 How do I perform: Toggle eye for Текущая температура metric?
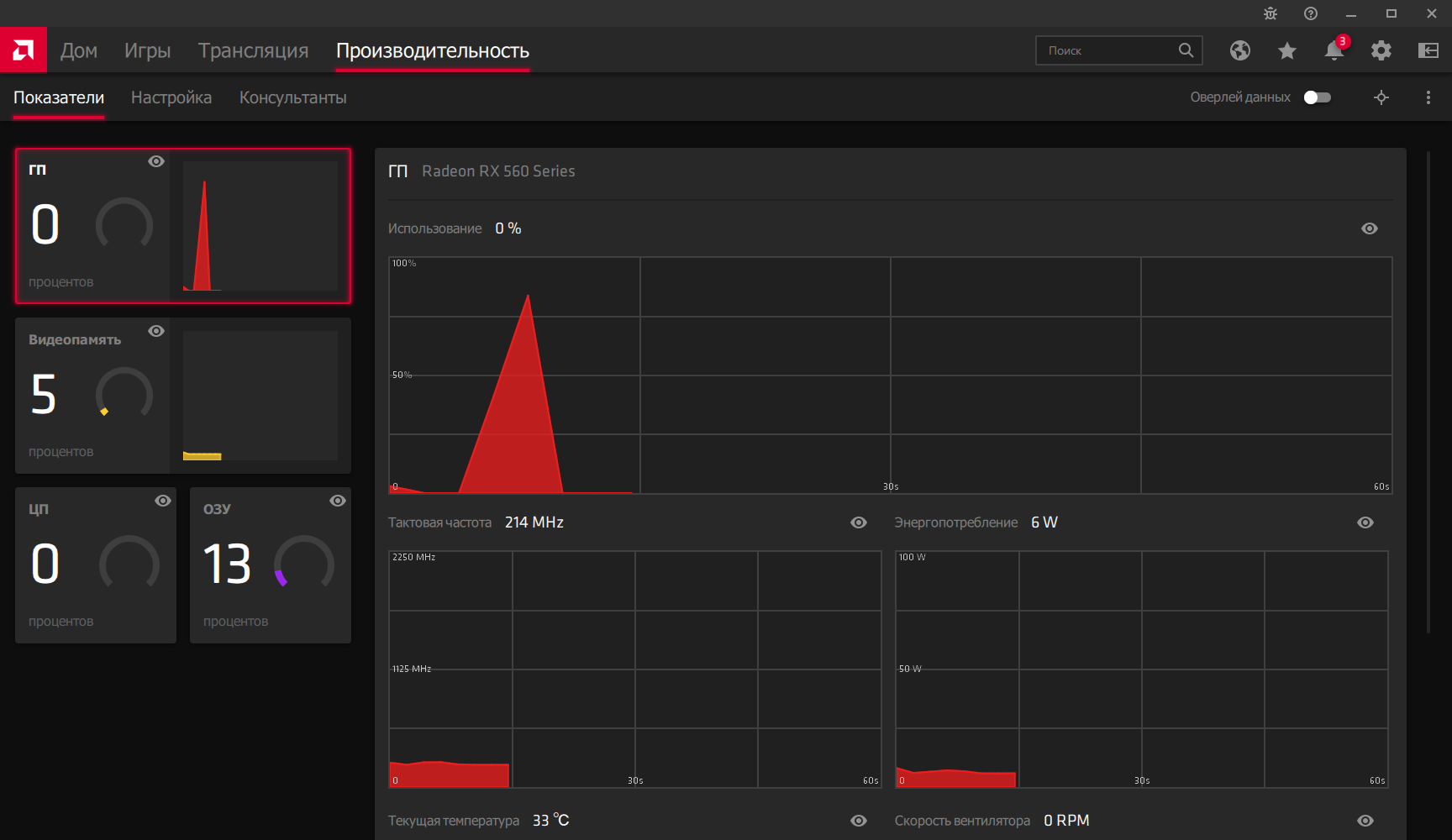click(x=859, y=821)
